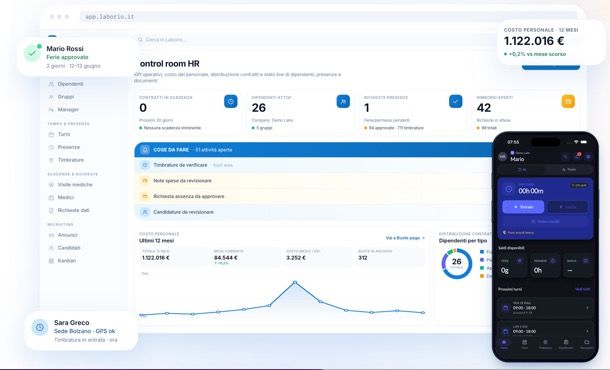Tap the Entrata clock-in button

coord(523,207)
